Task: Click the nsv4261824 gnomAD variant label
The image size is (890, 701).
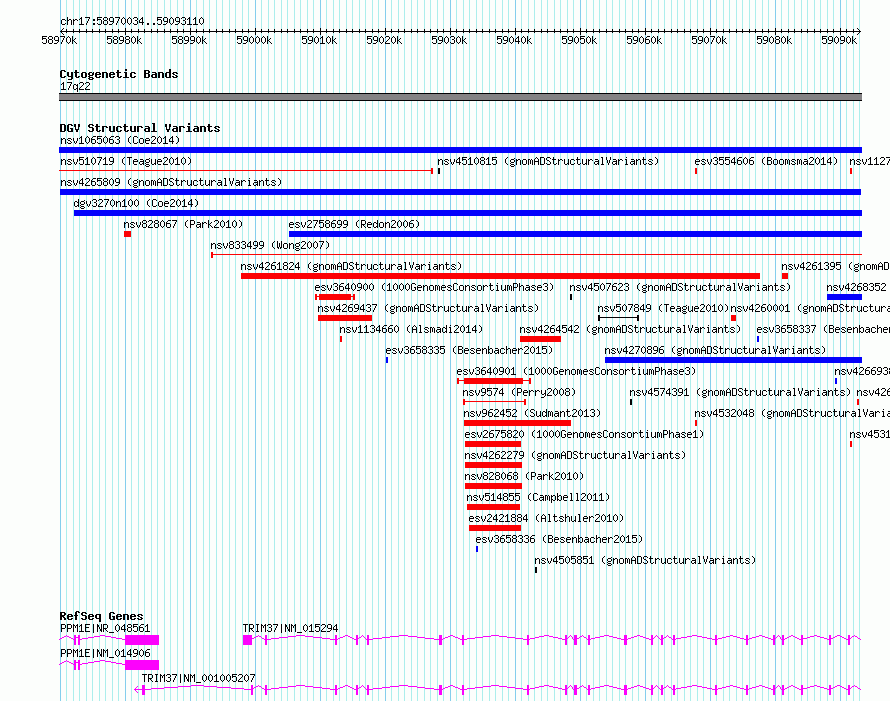Action: point(351,266)
